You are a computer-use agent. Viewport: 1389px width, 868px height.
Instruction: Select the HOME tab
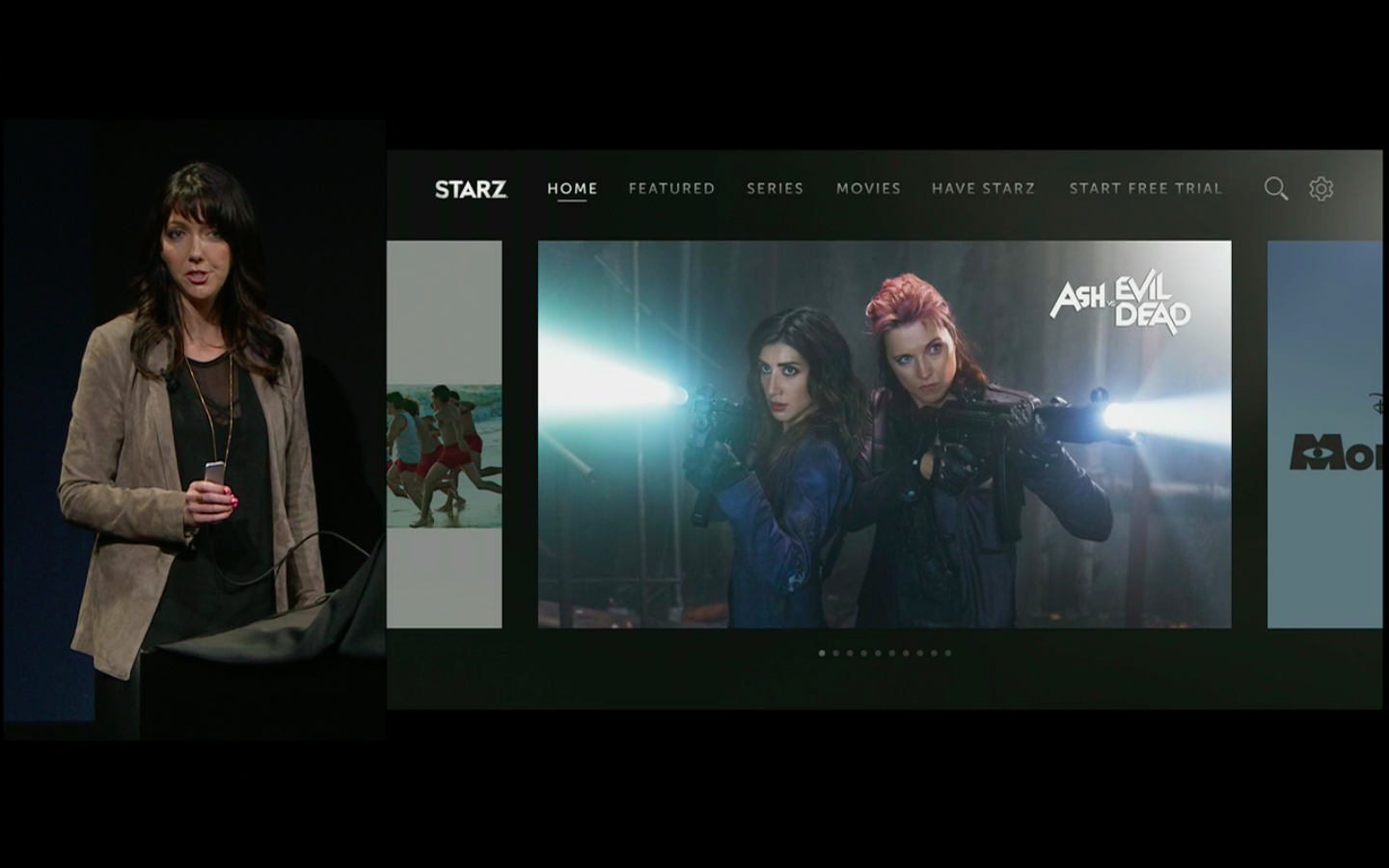tap(572, 188)
